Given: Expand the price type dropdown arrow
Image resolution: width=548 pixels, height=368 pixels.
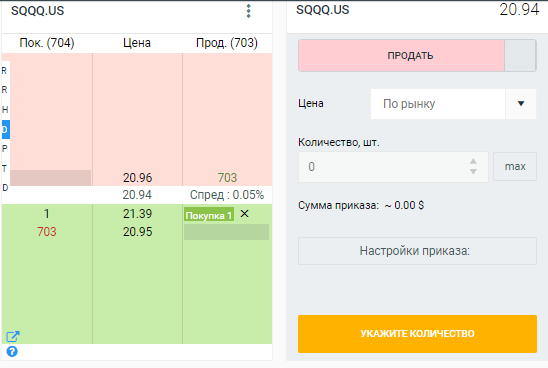Looking at the screenshot, I should 521,104.
